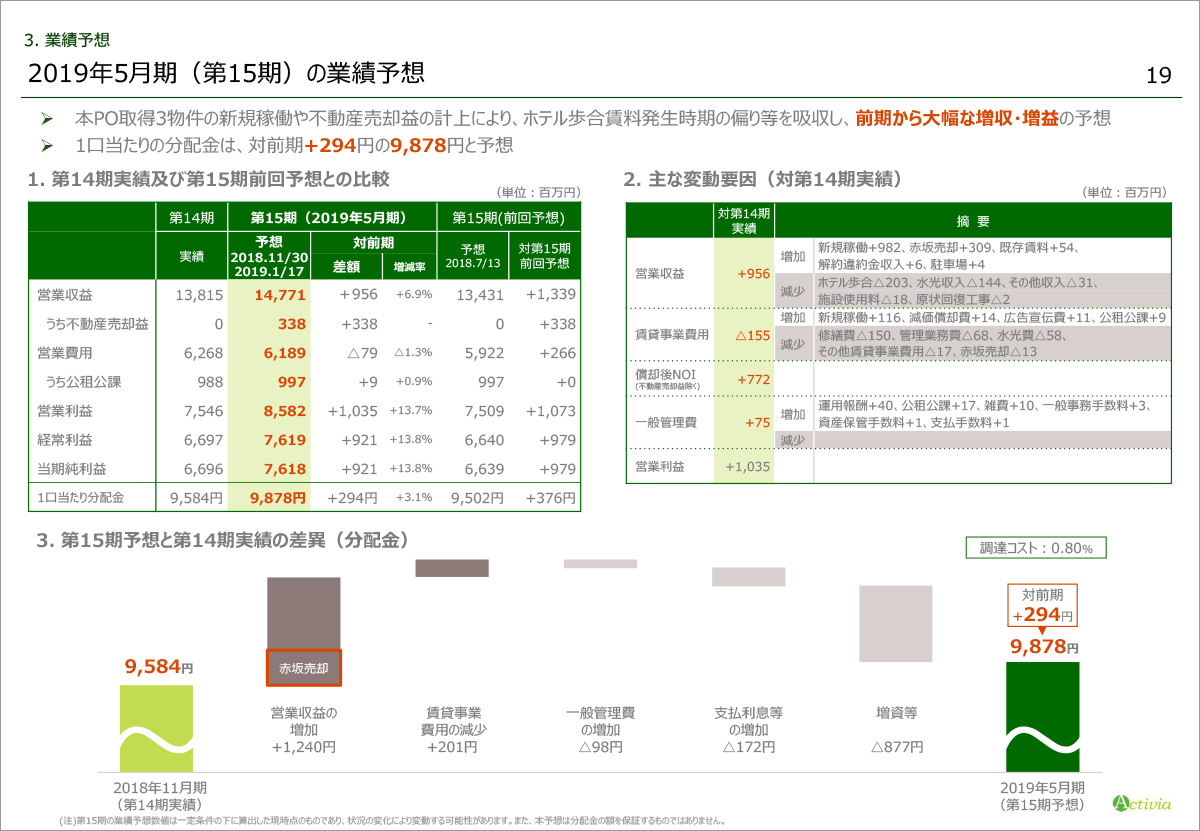Viewport: 1200px width, 831px height.
Task: Click the 一般管理費の増加 waterfall bar
Action: [600, 564]
